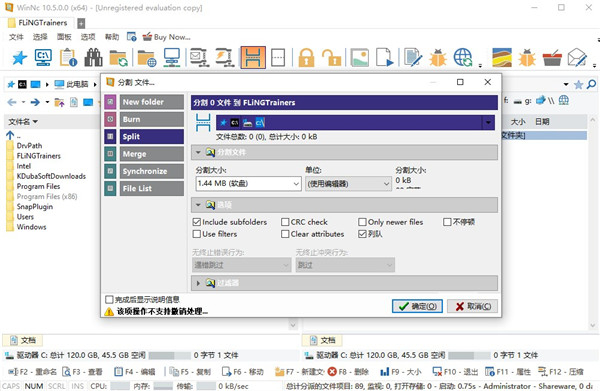600x391 pixels.
Task: Click the blue star favorites toolbar icon
Action: 20,58
